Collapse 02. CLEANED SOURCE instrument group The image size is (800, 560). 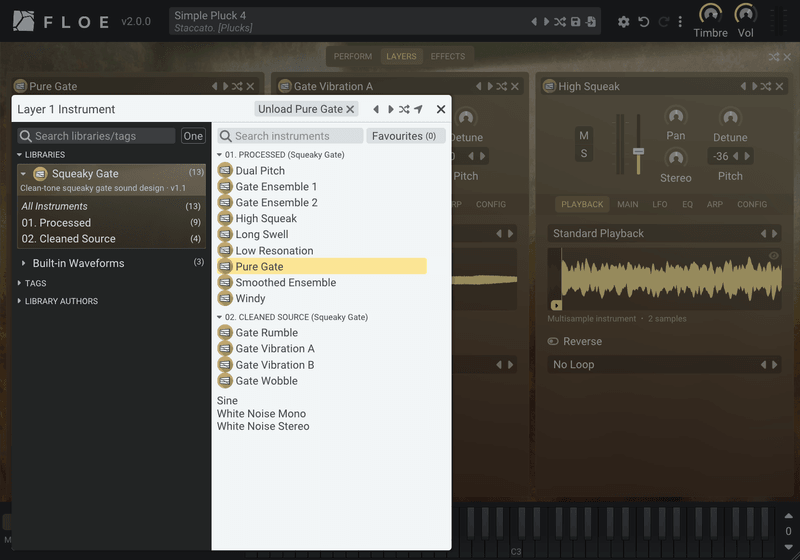292,317
